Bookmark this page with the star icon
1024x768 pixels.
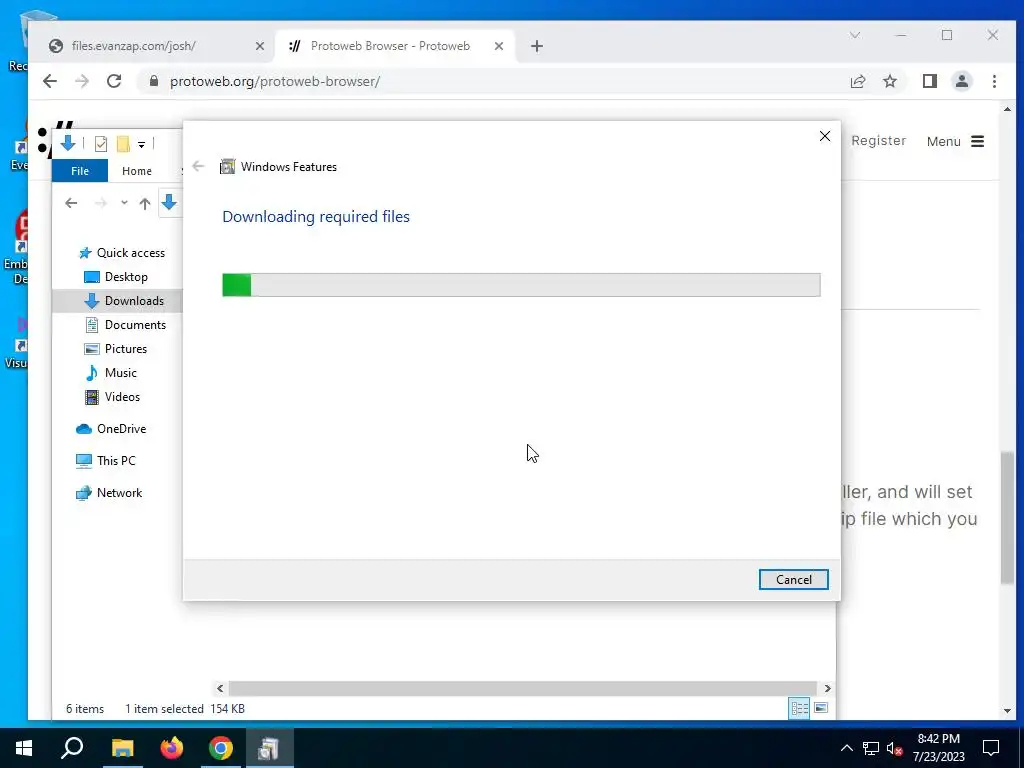(890, 81)
